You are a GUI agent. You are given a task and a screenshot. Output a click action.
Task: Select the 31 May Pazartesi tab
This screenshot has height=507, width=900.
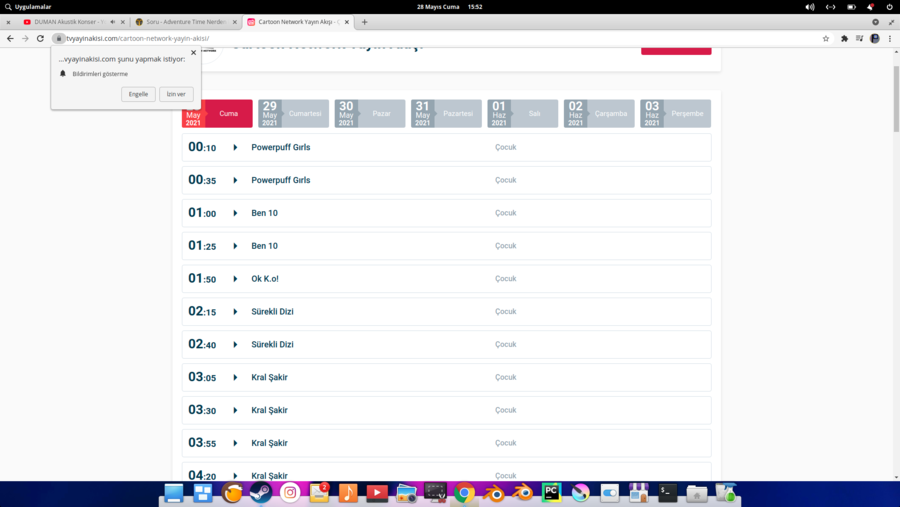(x=446, y=113)
